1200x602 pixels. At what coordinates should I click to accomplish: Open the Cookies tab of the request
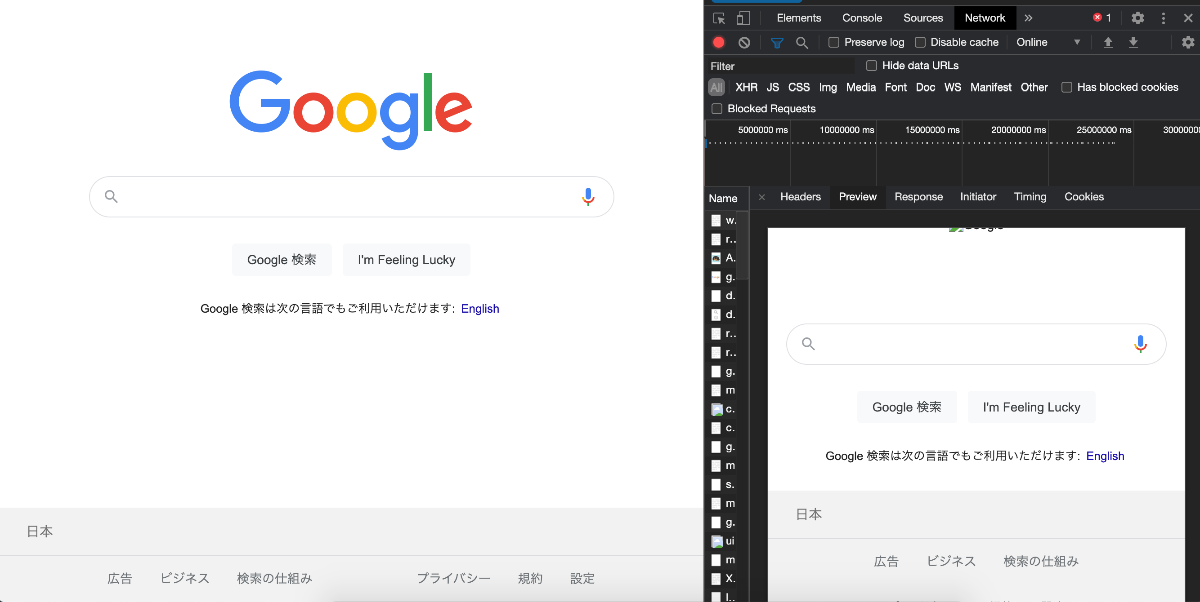pos(1084,197)
